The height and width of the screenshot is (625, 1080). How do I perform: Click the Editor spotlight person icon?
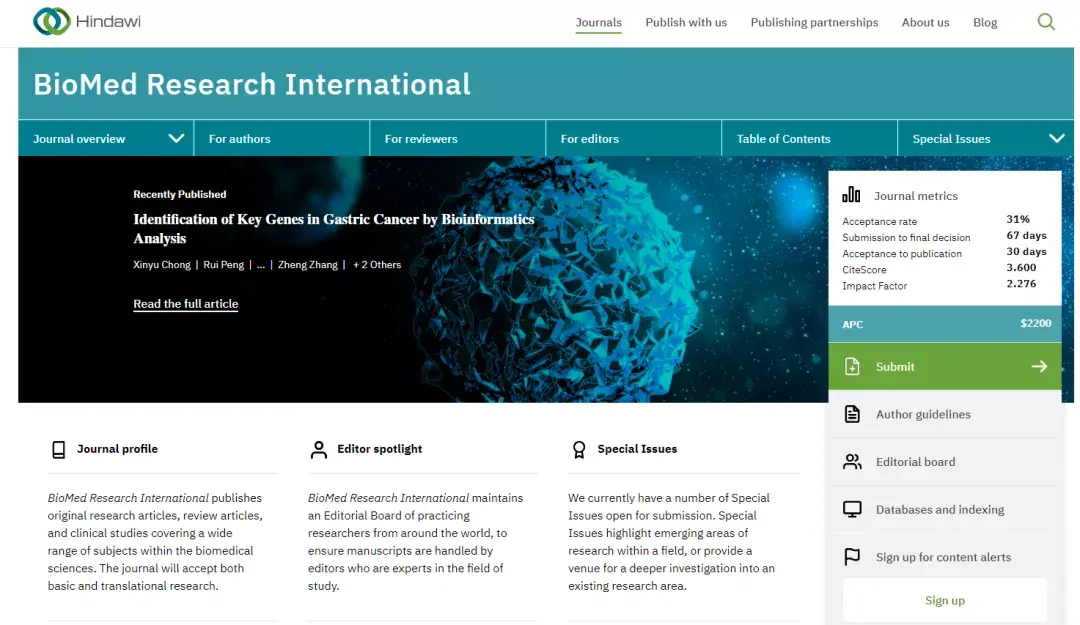tap(319, 449)
